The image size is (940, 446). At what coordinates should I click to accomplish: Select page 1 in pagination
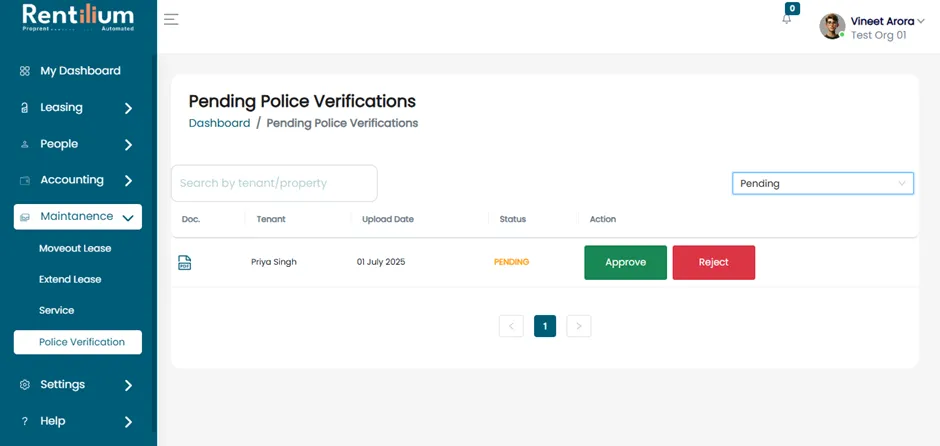(545, 326)
